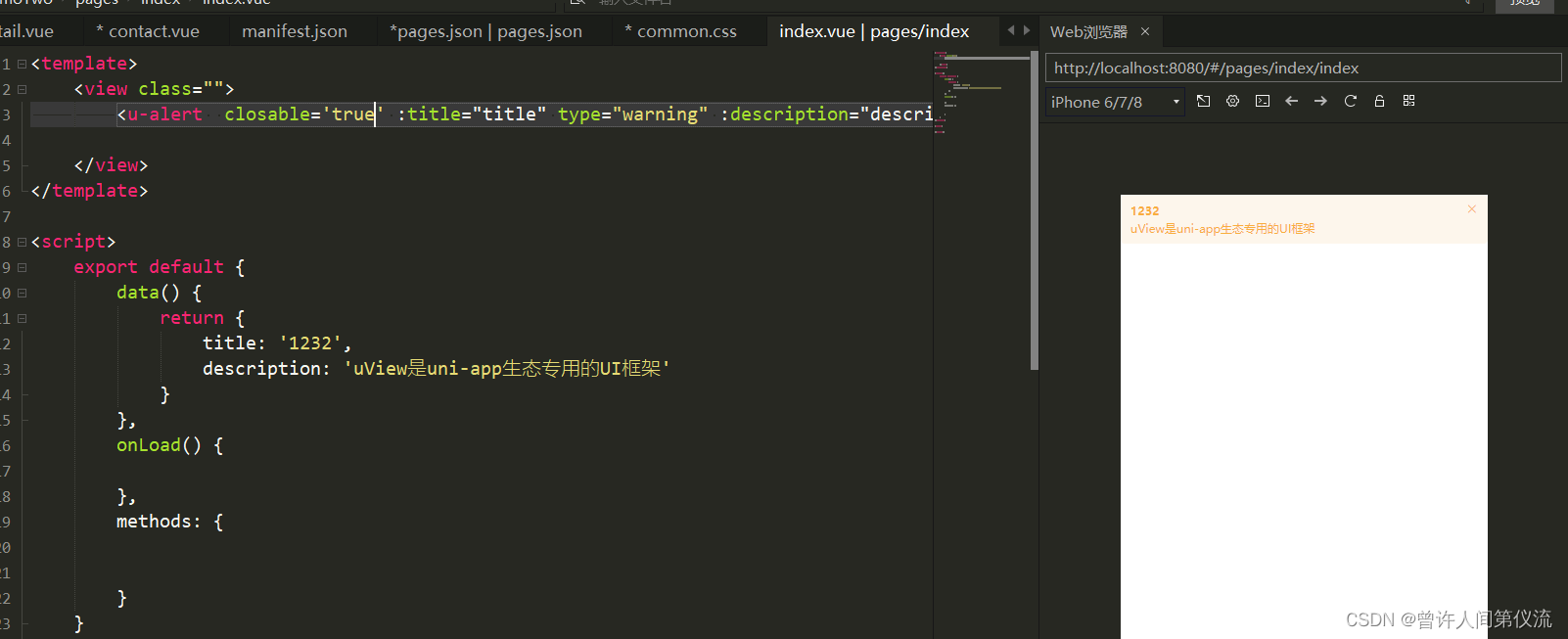1568x639 pixels.
Task: Switch to the manifest.json tab
Action: click(295, 31)
